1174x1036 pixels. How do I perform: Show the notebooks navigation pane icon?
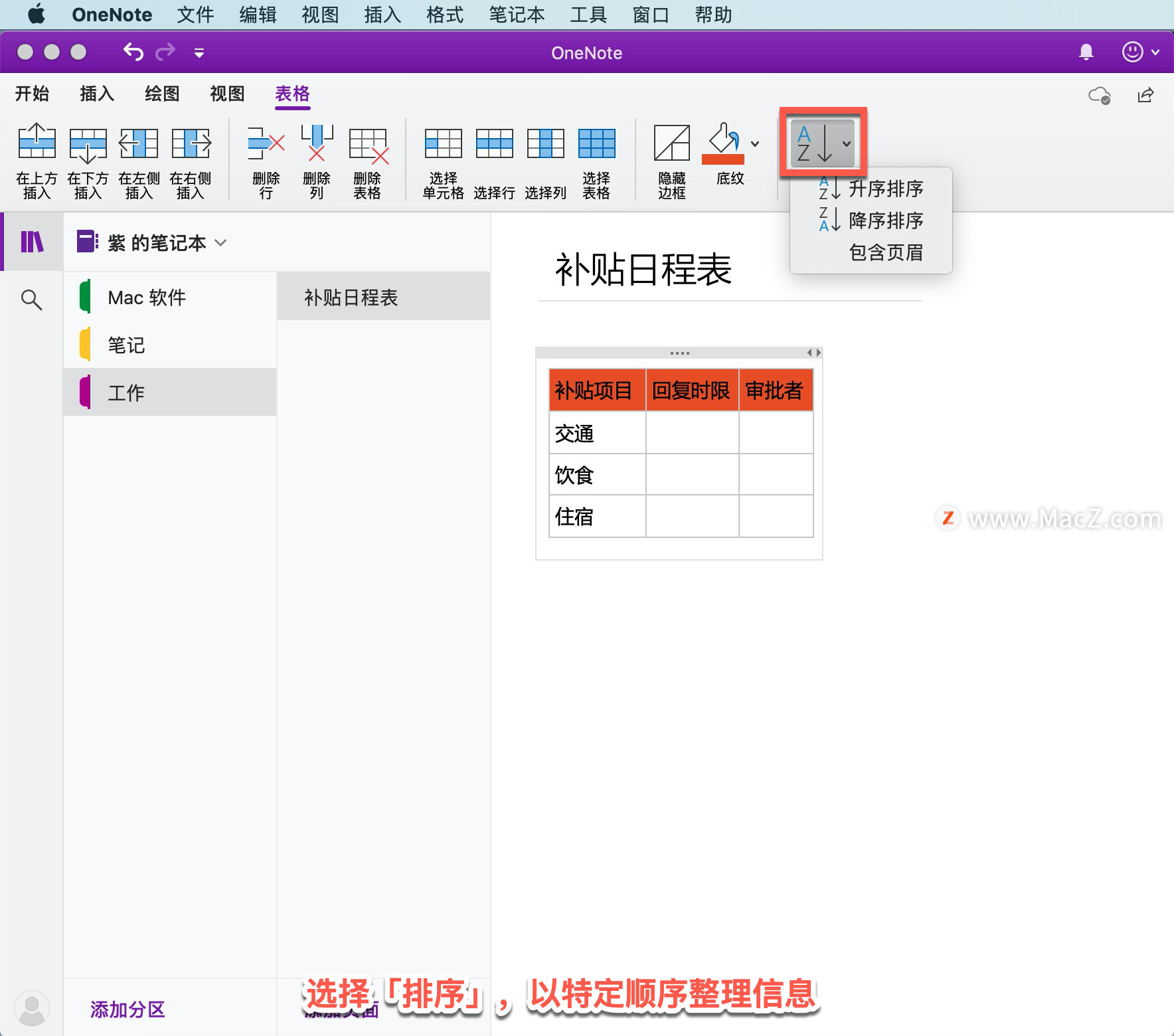[x=32, y=242]
